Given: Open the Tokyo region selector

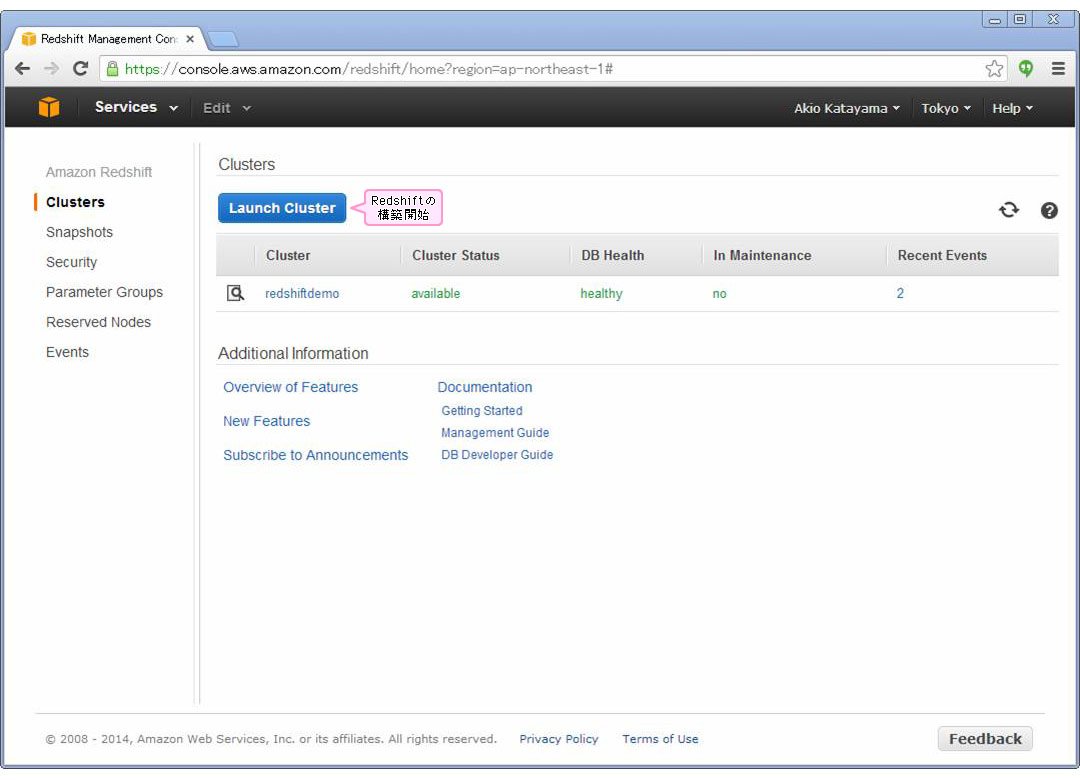Looking at the screenshot, I should (x=946, y=108).
